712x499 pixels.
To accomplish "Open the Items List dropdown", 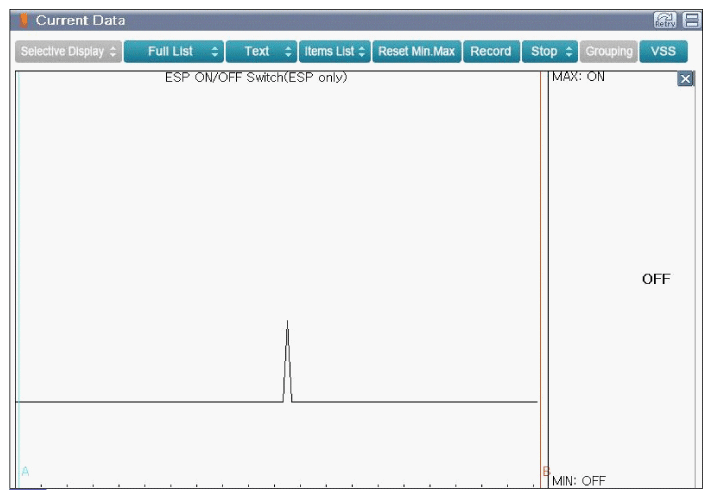I will tap(335, 51).
